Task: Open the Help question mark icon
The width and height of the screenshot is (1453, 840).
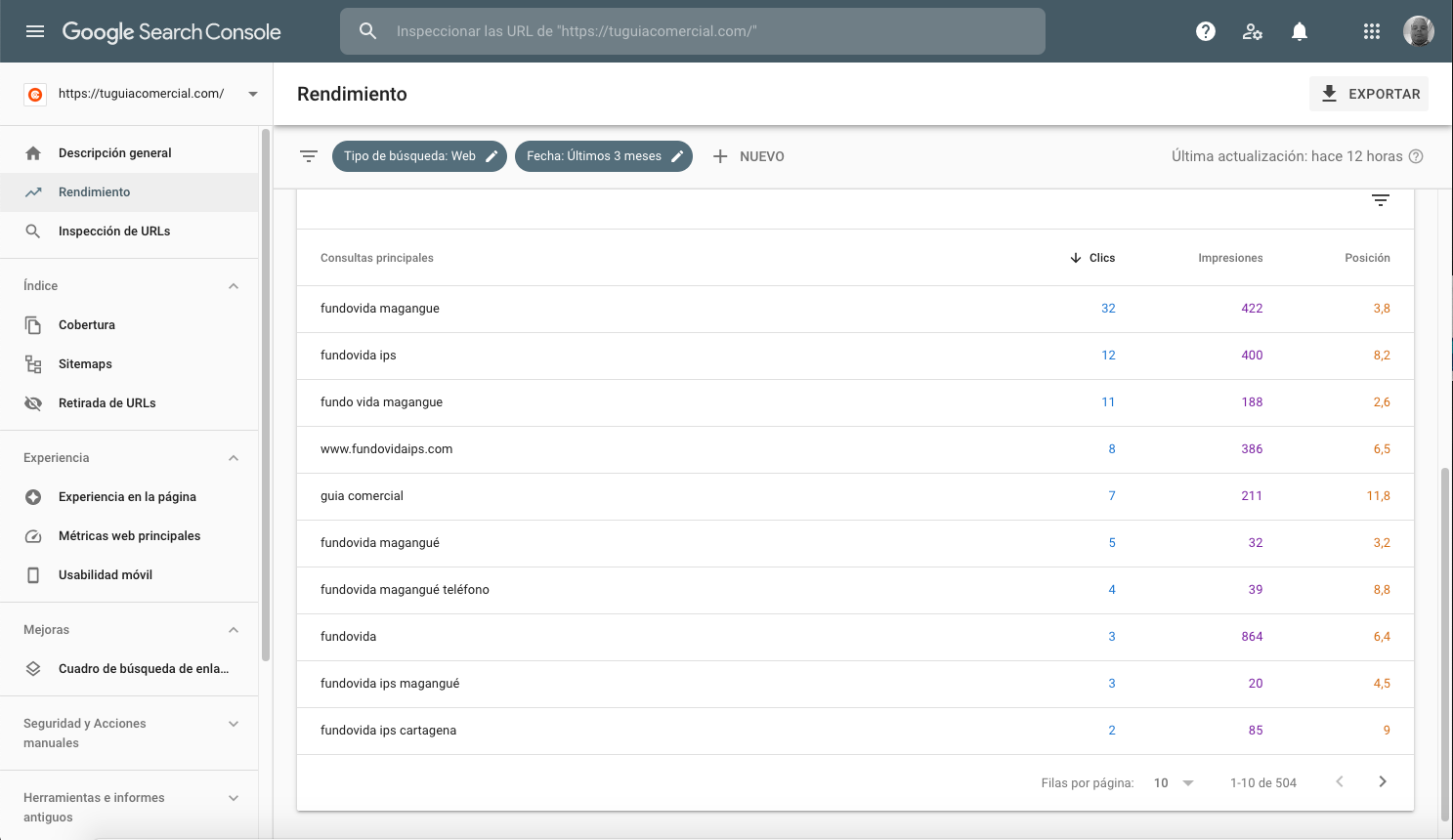Action: pos(1206,31)
